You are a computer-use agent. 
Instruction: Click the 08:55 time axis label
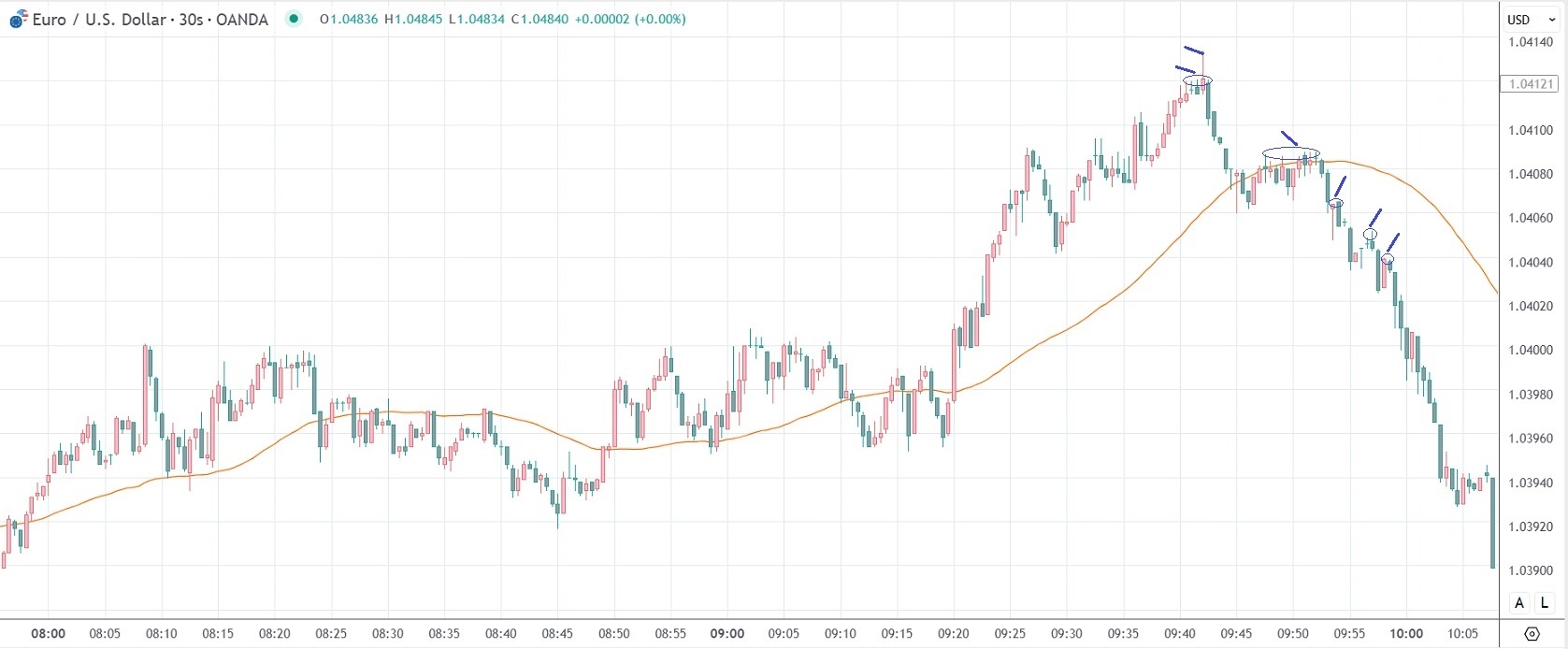click(670, 633)
